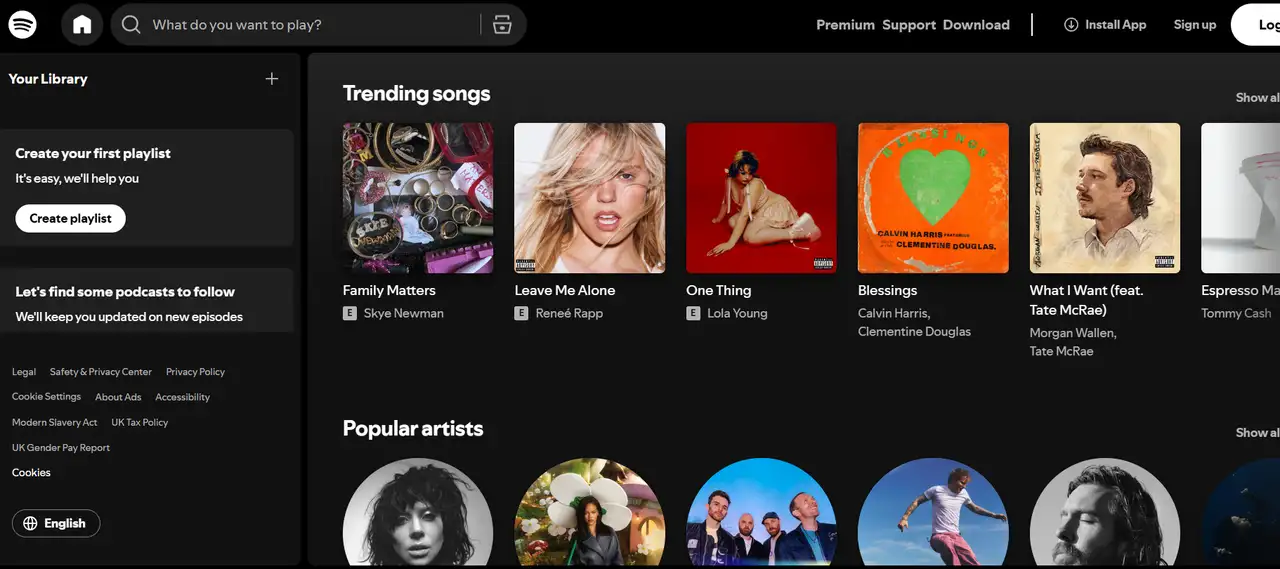Open the Privacy Policy link
This screenshot has height=569, width=1280.
195,372
